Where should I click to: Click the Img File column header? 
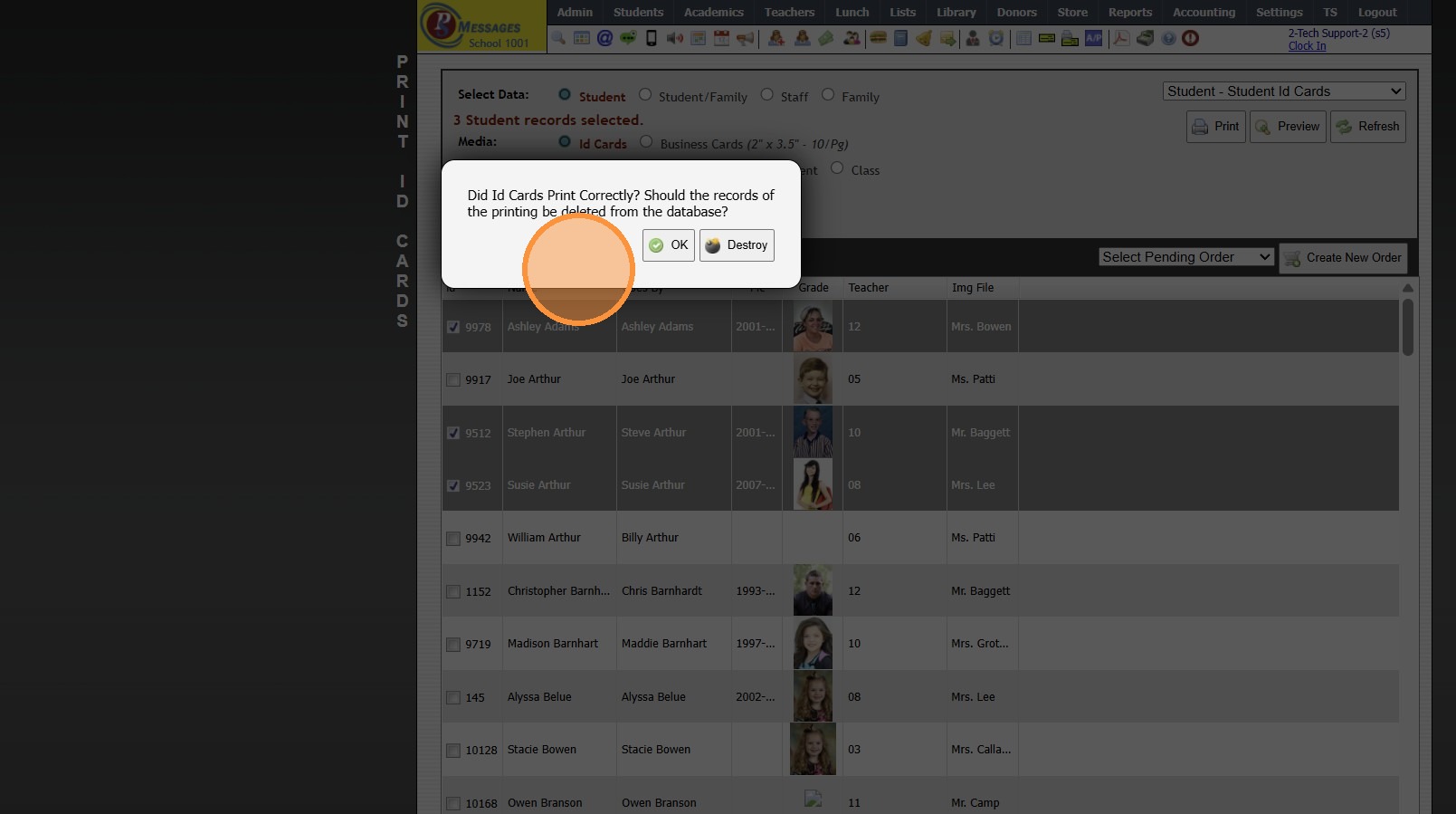point(973,288)
